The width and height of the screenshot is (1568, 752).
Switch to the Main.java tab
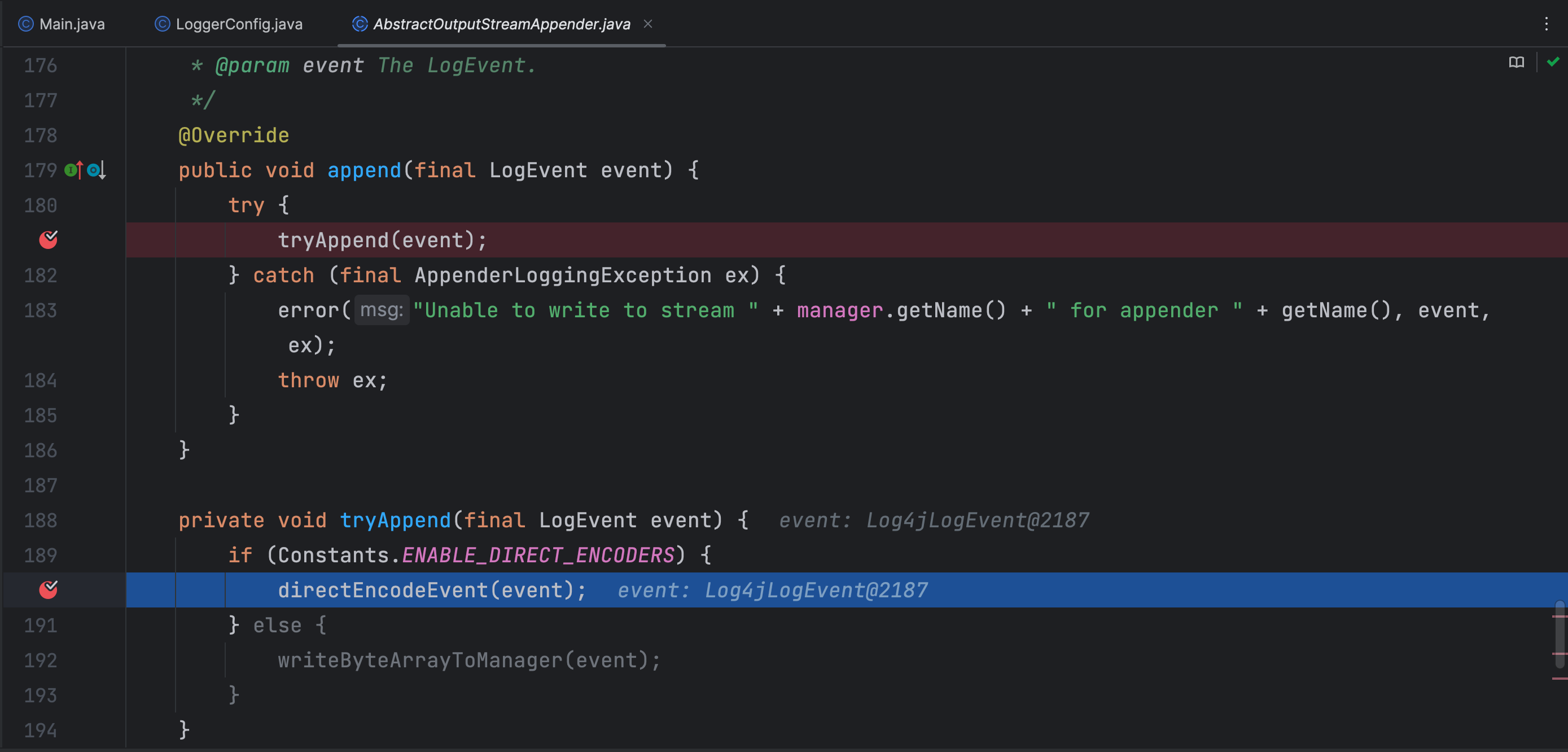pos(62,24)
